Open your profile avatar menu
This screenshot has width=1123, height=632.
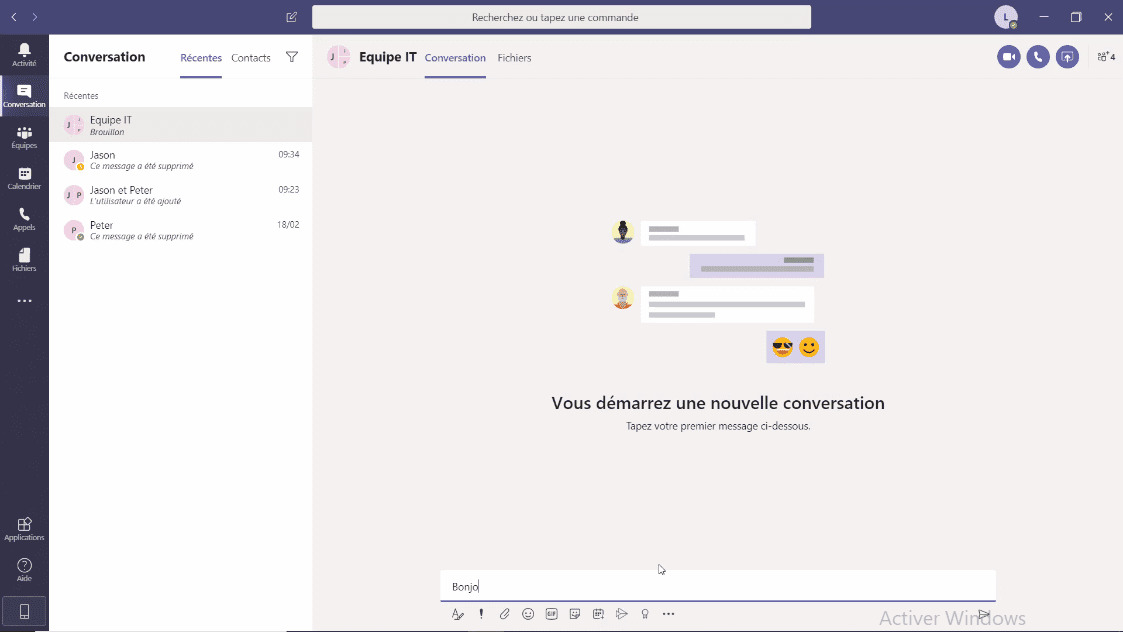coord(1006,17)
